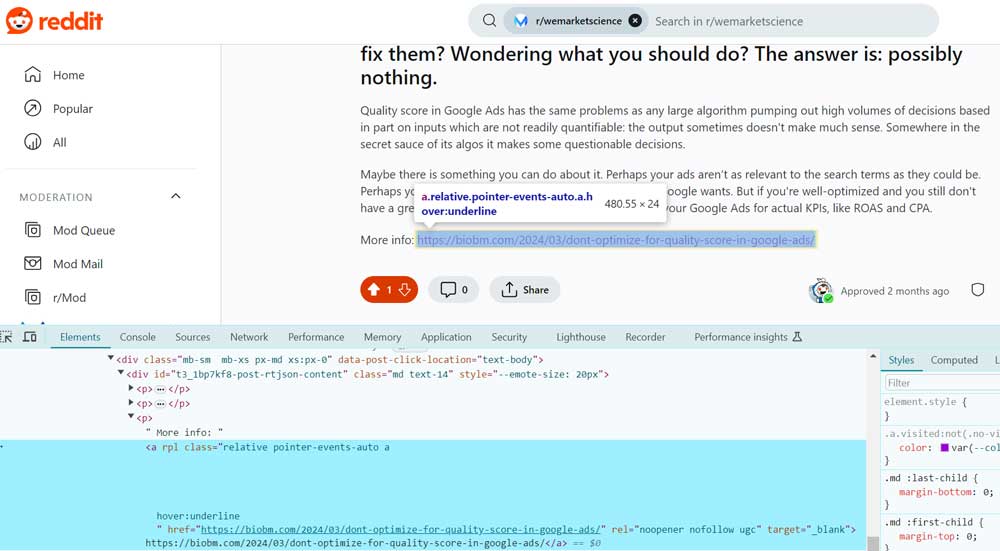Open Mod Mail
The width and height of the screenshot is (1000, 551).
pos(77,264)
